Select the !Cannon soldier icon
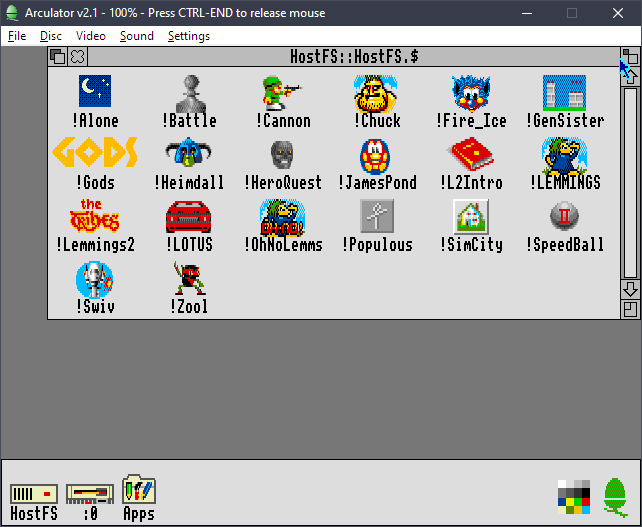This screenshot has height=527, width=642. coord(282,93)
